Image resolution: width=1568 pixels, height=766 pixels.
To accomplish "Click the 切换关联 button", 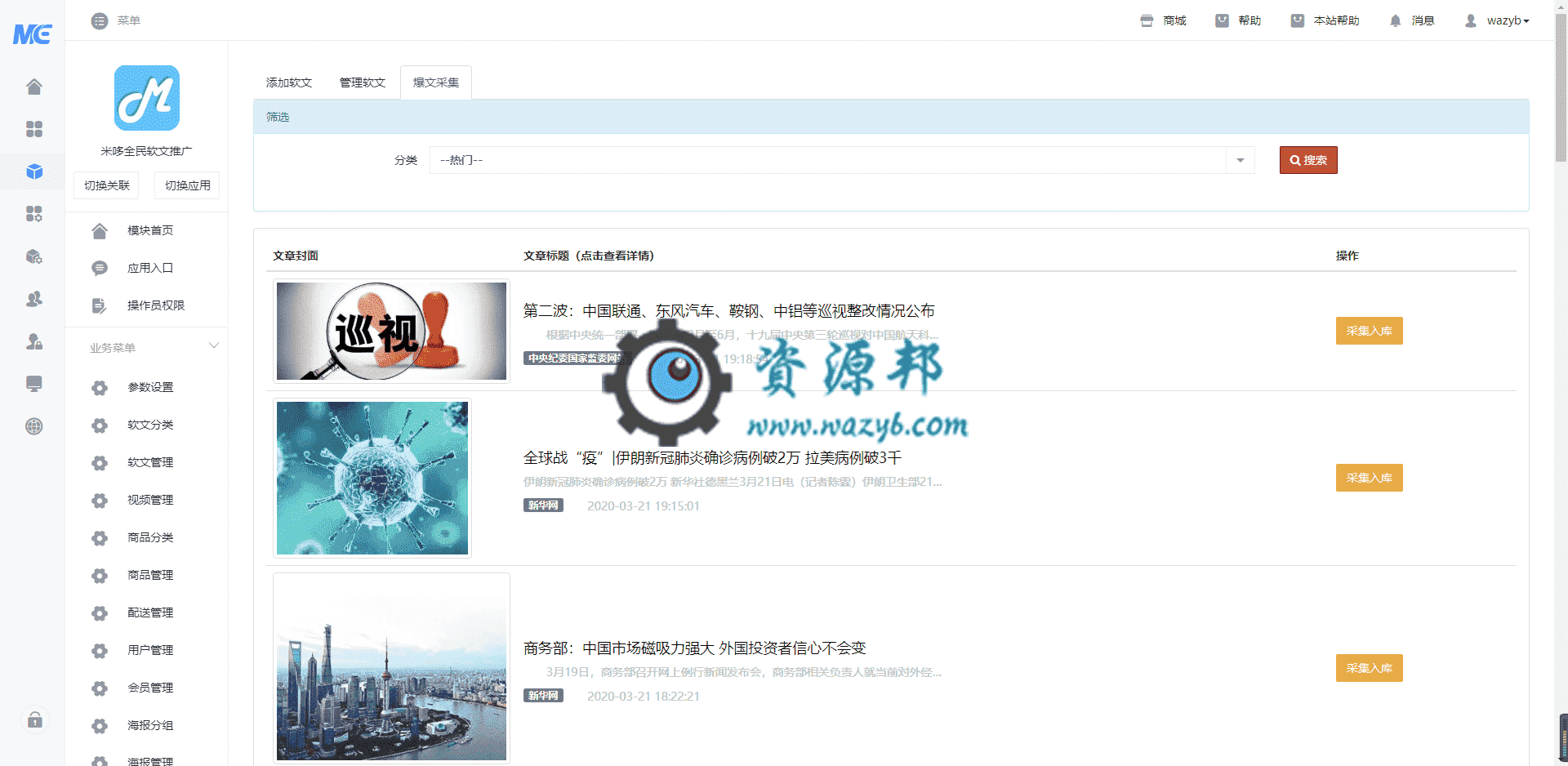I will (x=107, y=185).
